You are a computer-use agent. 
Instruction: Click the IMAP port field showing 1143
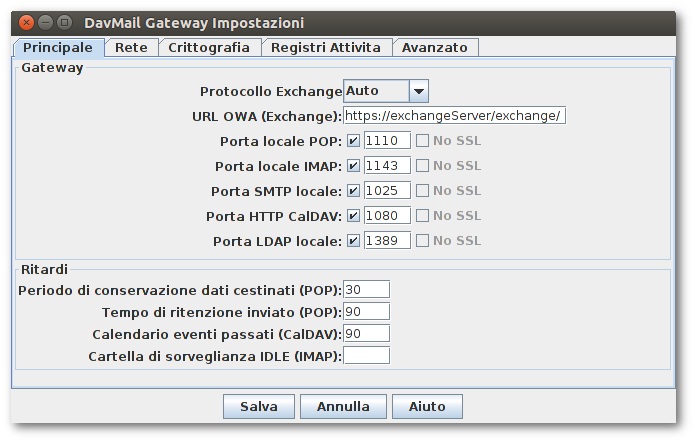coord(387,166)
